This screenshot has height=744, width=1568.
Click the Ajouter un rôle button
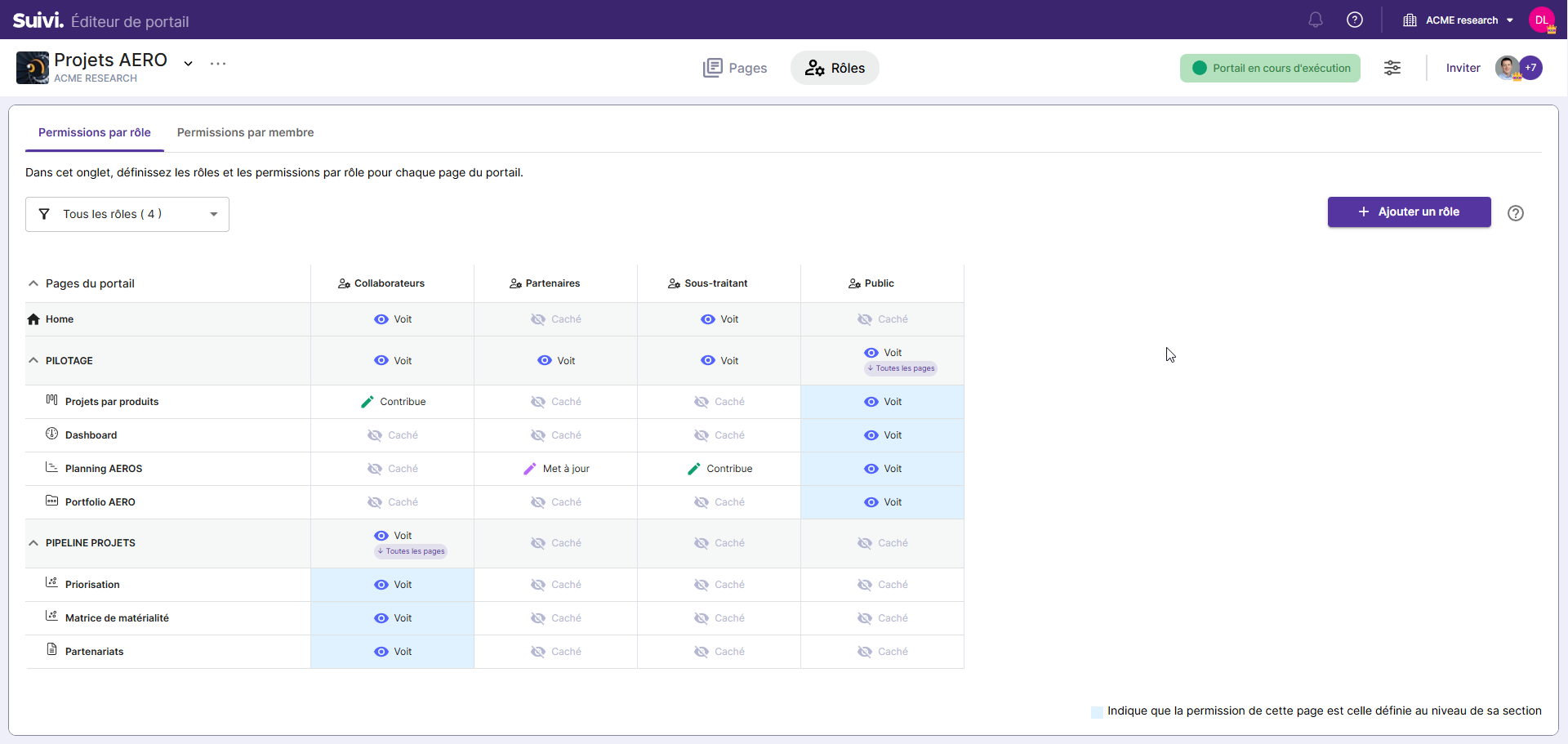(x=1409, y=212)
